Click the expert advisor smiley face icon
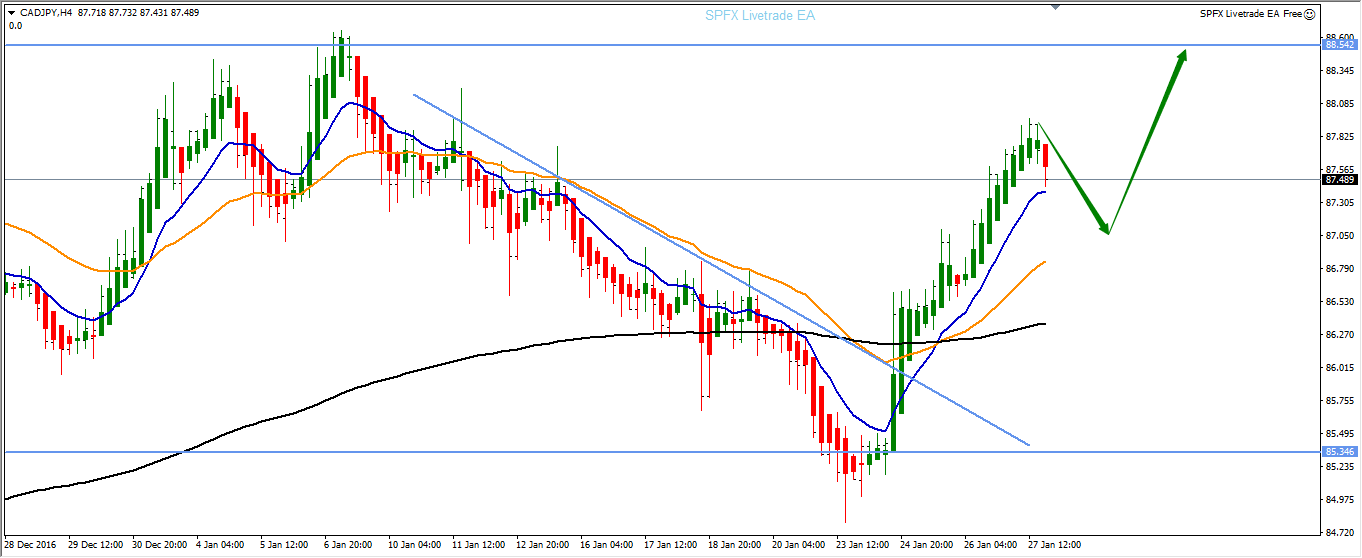 coord(1311,14)
